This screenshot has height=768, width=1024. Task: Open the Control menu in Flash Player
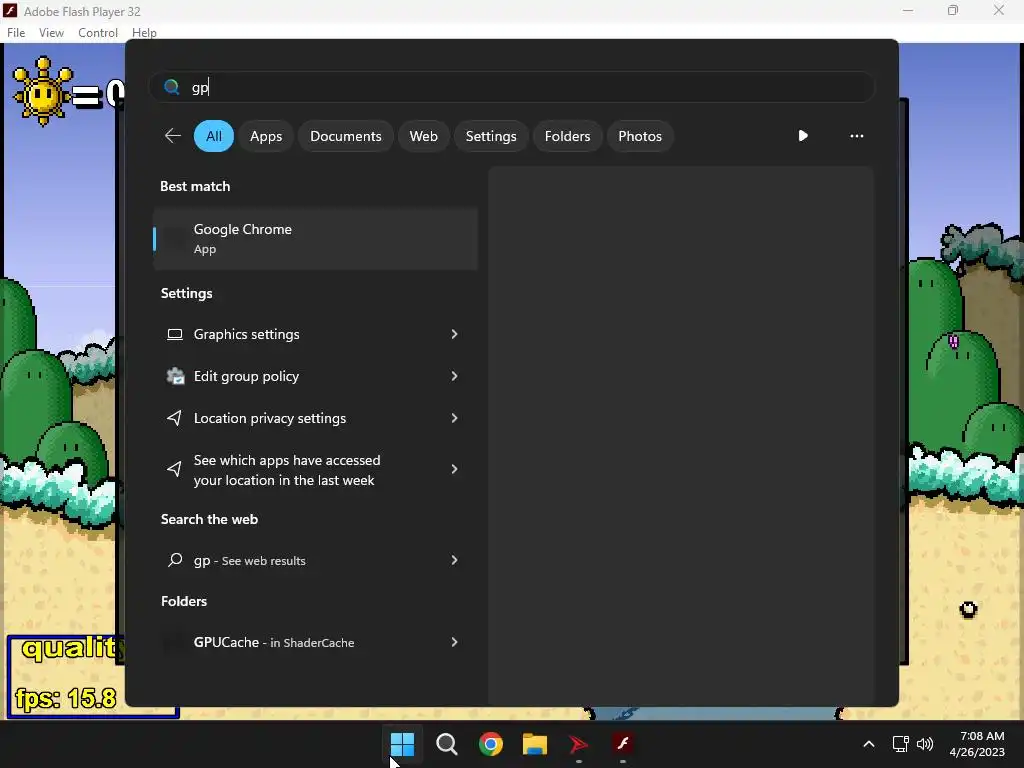(98, 33)
